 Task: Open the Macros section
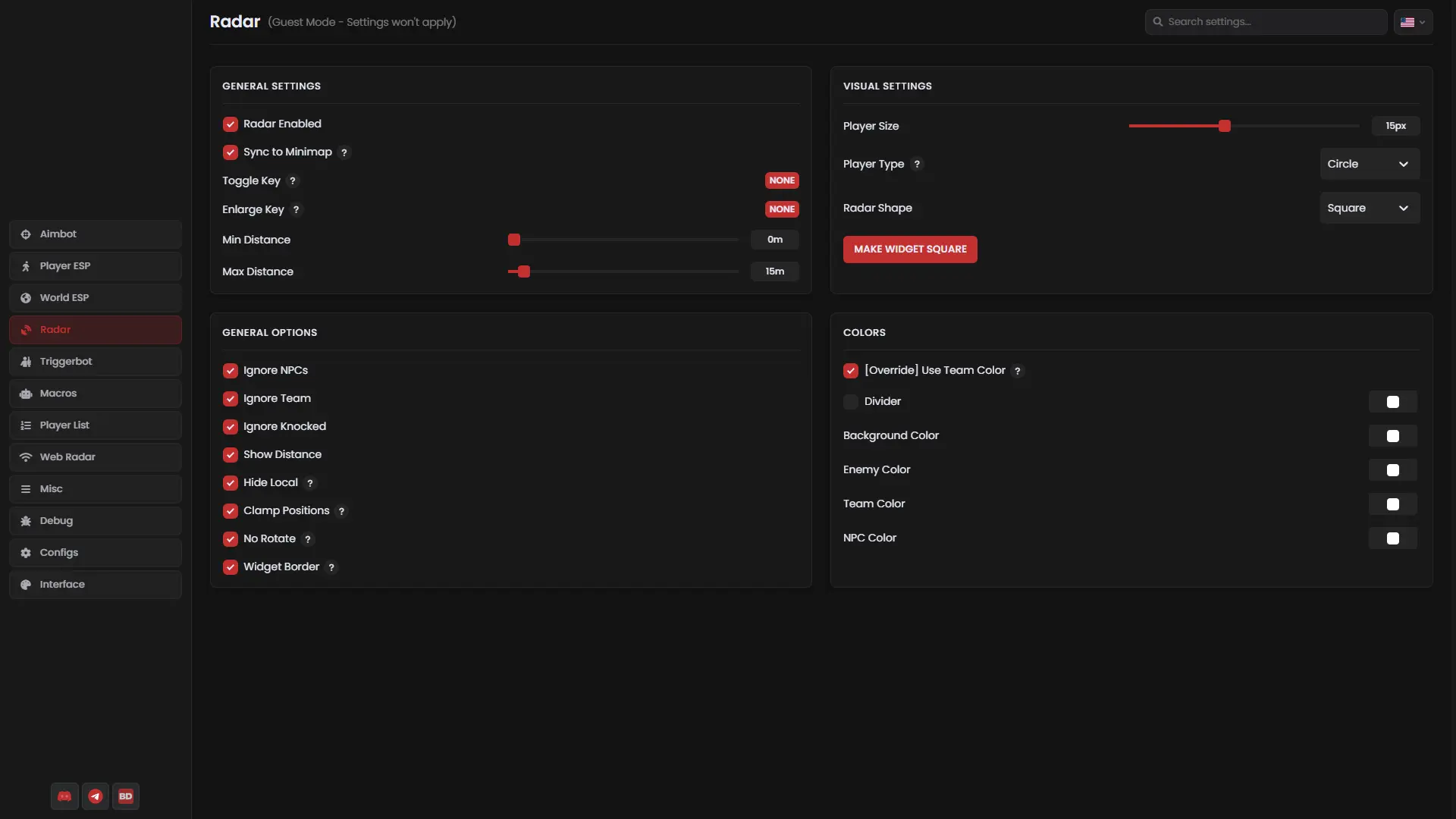tap(96, 394)
